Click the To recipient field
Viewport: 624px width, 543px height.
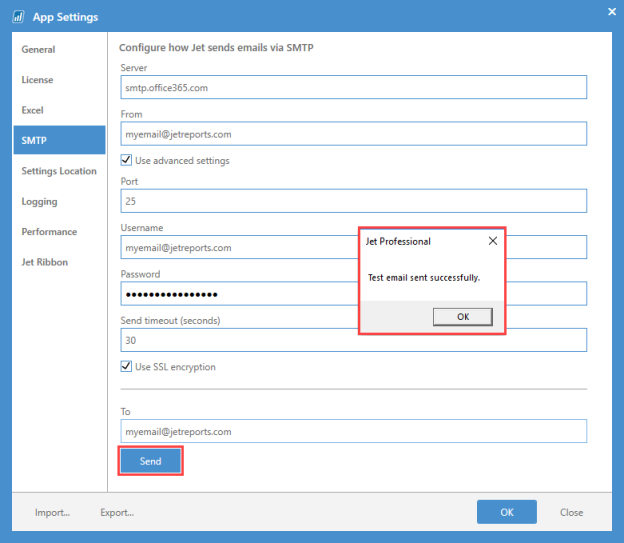pyautogui.click(x=353, y=431)
